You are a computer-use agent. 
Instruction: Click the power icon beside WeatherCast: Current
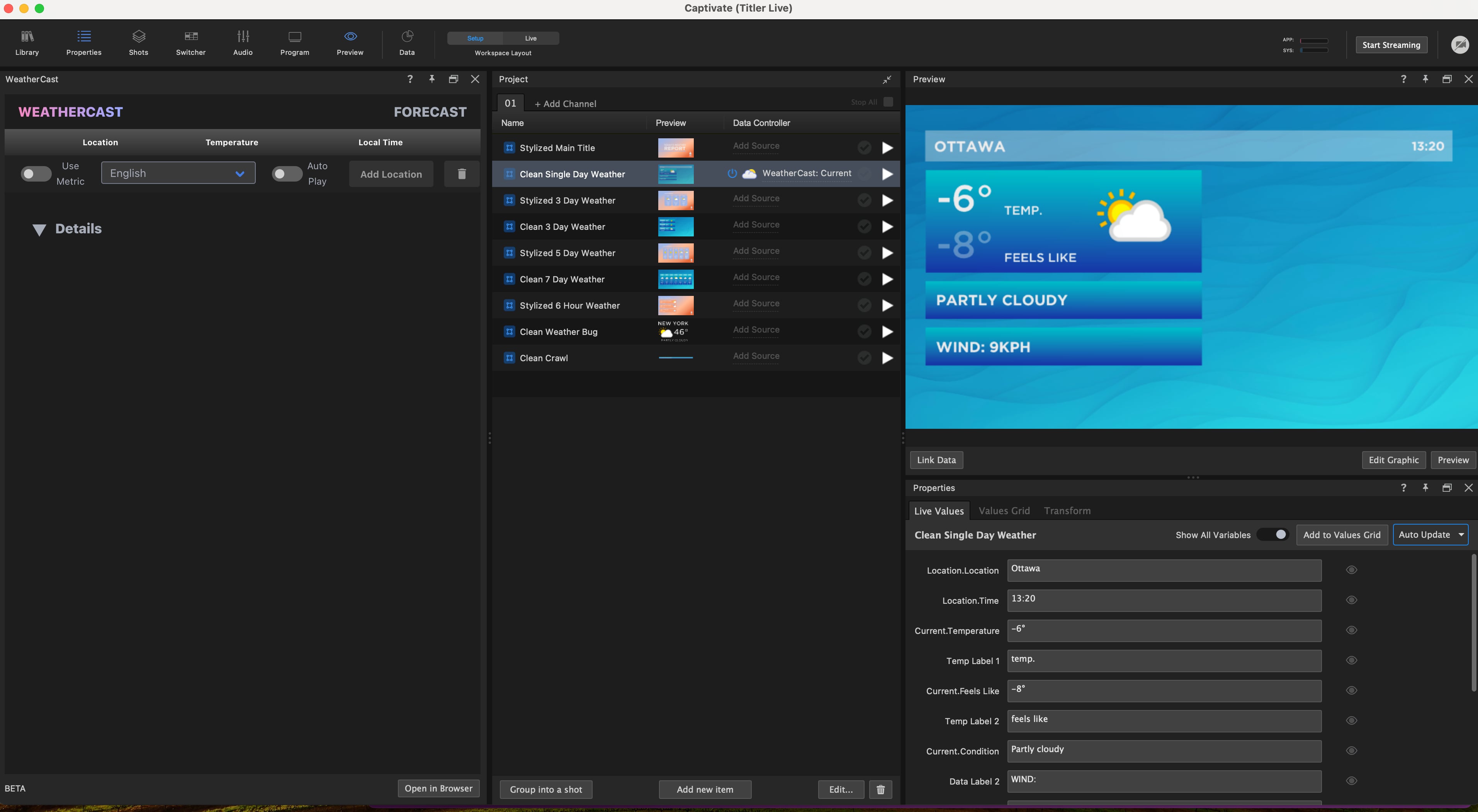click(x=732, y=173)
